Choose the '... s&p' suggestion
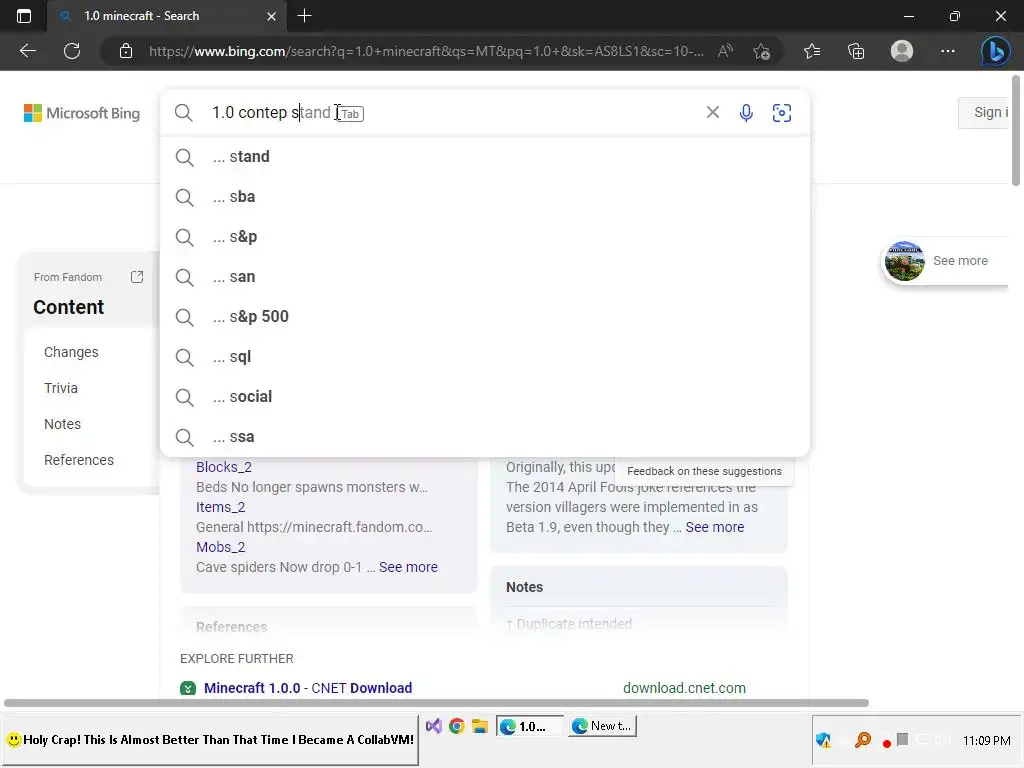Screen dimensions: 1024x768 pos(485,236)
